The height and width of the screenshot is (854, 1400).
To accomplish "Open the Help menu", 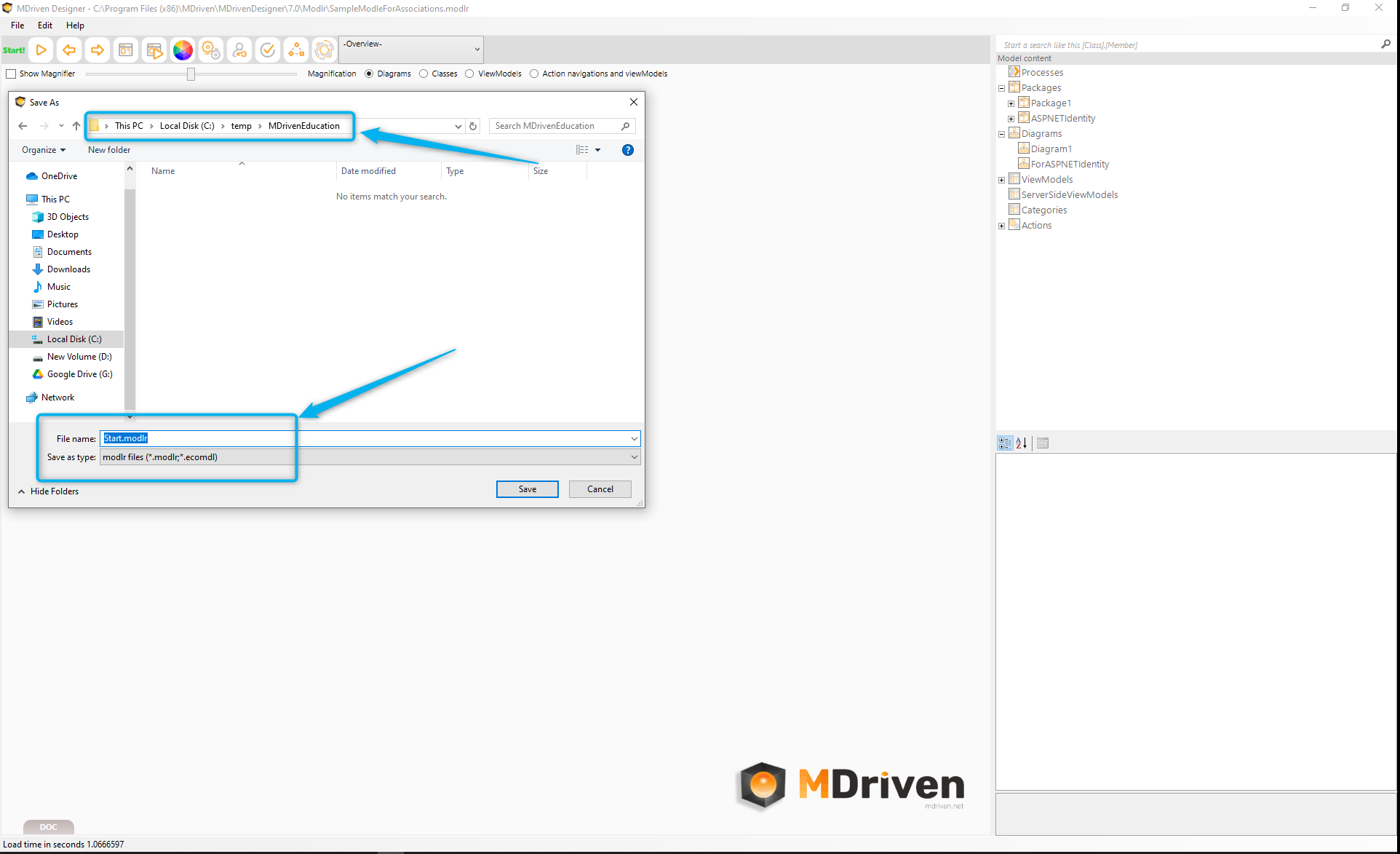I will [x=75, y=25].
